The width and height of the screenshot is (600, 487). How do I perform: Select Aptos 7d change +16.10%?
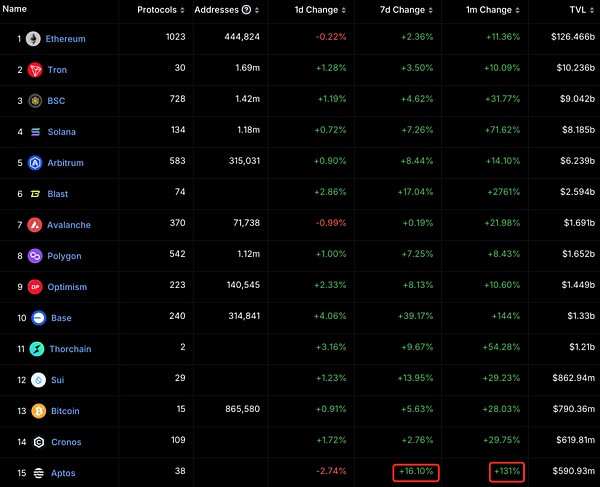tap(416, 471)
